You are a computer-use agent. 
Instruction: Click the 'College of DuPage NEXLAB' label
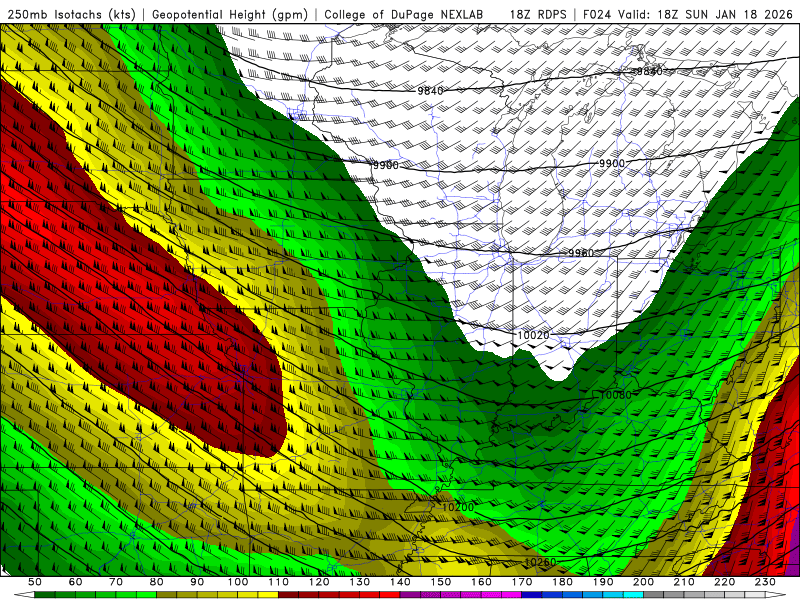pos(404,14)
